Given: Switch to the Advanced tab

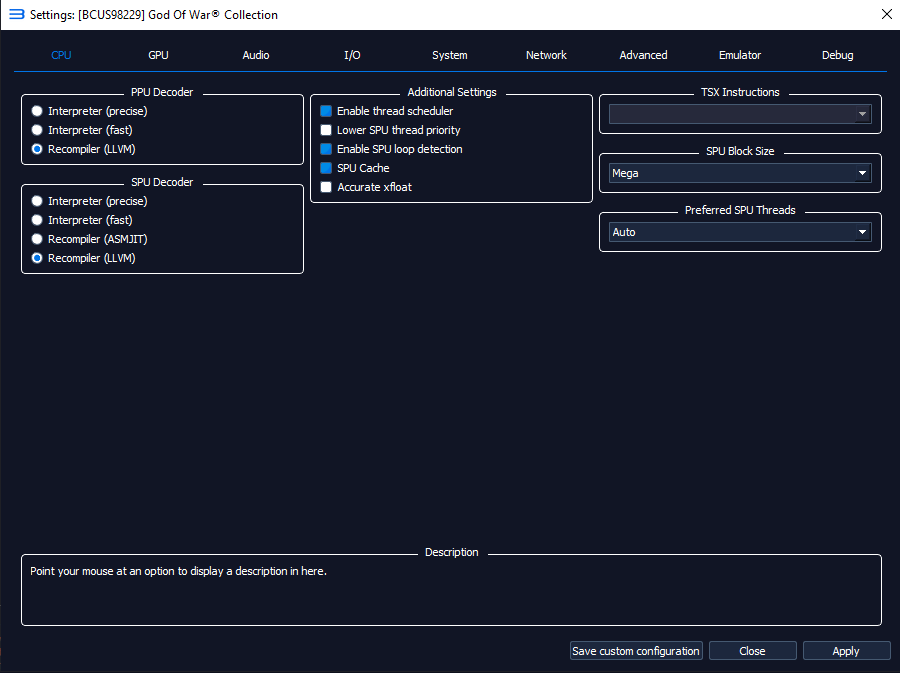Looking at the screenshot, I should click(x=643, y=55).
